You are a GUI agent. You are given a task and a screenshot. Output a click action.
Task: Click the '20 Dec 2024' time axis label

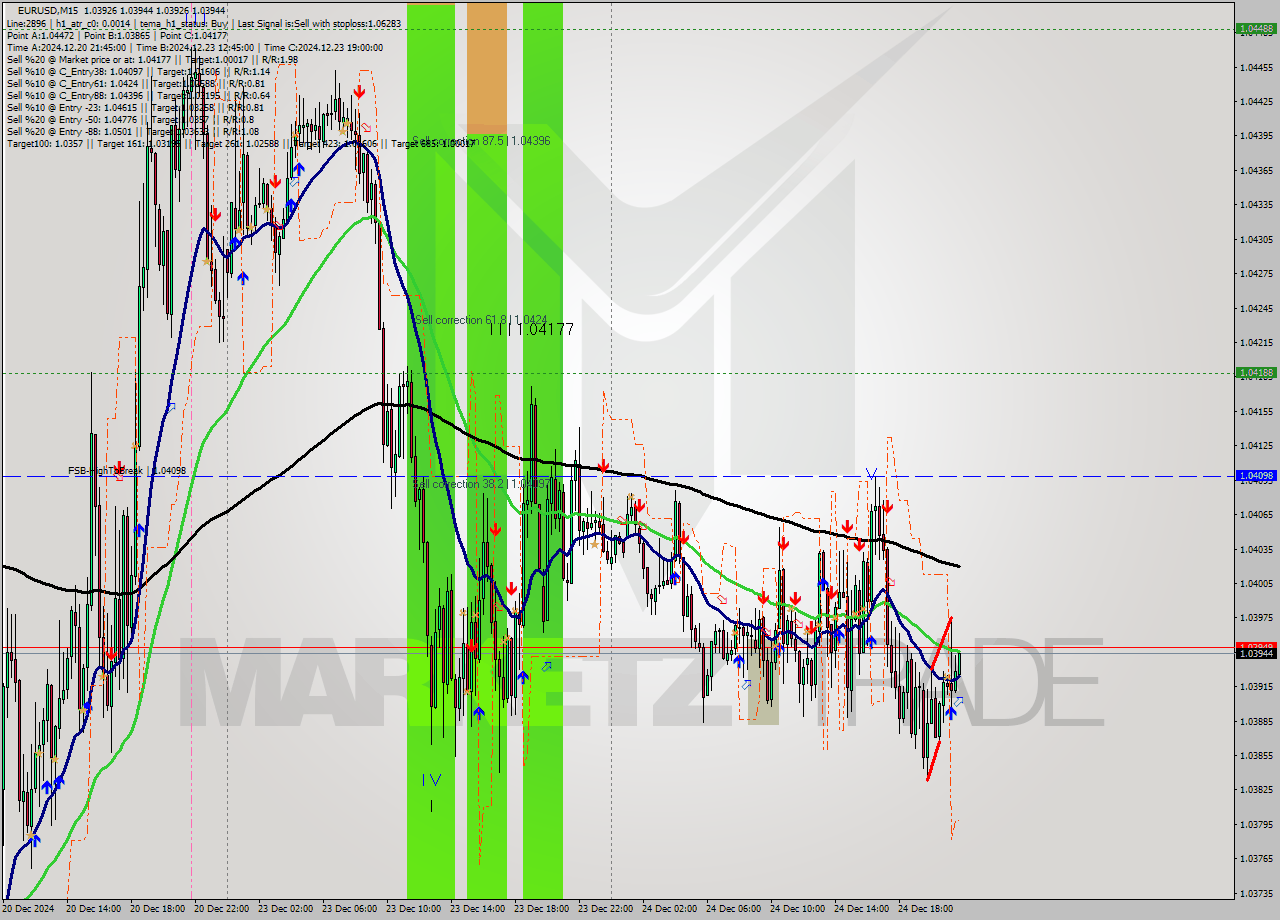coord(30,909)
